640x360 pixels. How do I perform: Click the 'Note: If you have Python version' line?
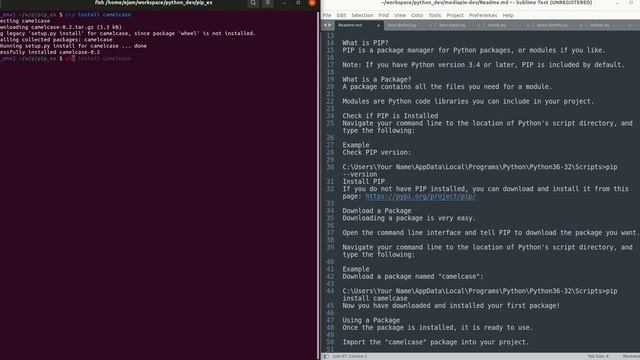tap(483, 65)
